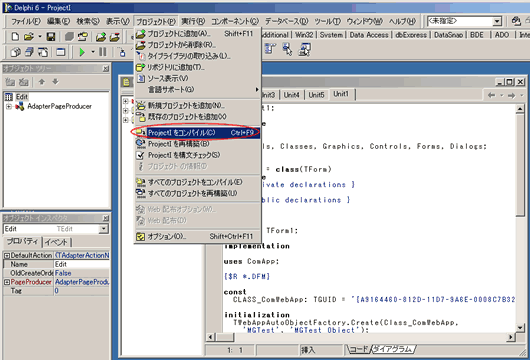The image size is (530, 360).
Task: Open the 編集(E) menu
Action: pos(58,21)
